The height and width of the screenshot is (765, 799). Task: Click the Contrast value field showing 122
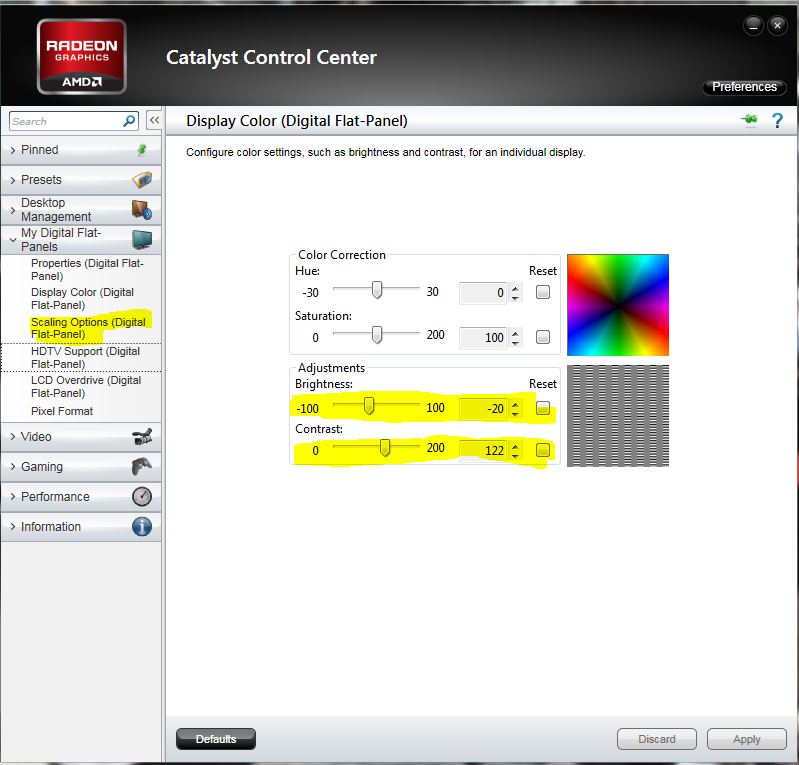pyautogui.click(x=483, y=451)
